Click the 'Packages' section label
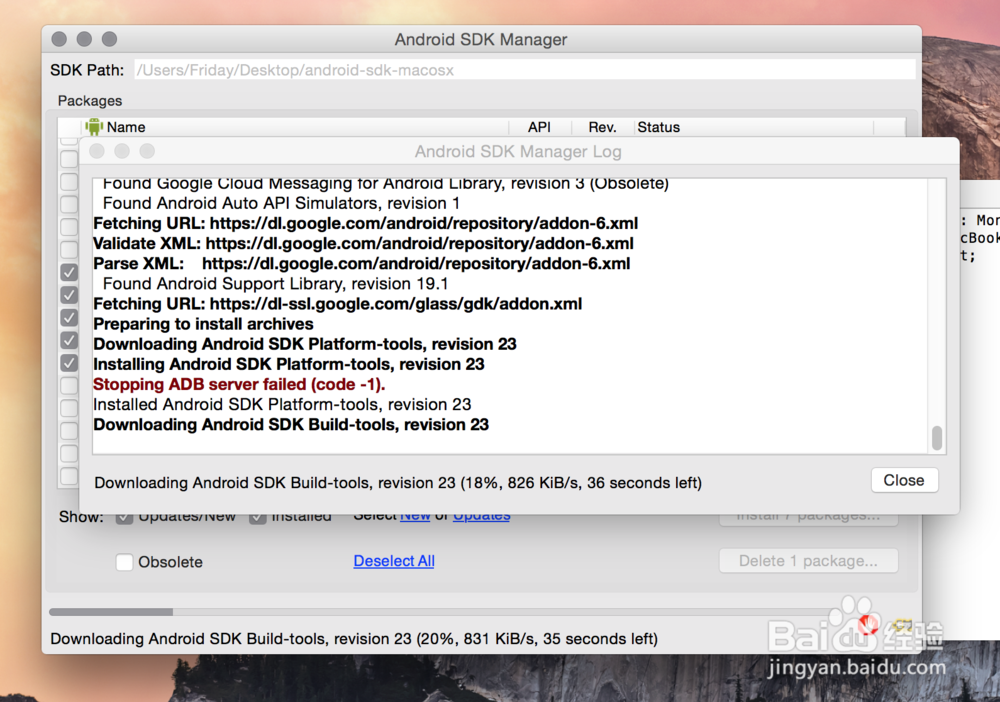The height and width of the screenshot is (702, 1000). coord(90,101)
